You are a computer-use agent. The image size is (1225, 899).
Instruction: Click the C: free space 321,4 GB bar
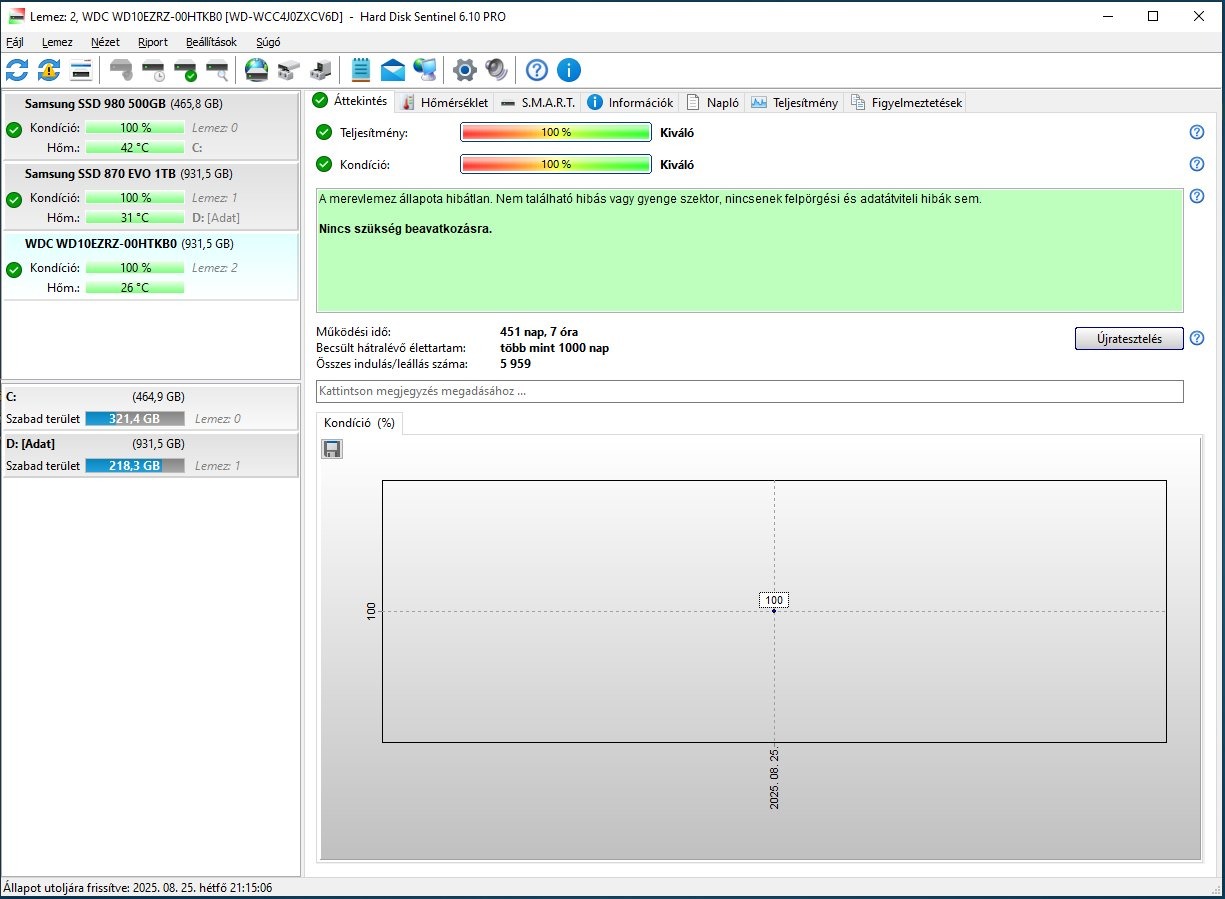coord(135,419)
